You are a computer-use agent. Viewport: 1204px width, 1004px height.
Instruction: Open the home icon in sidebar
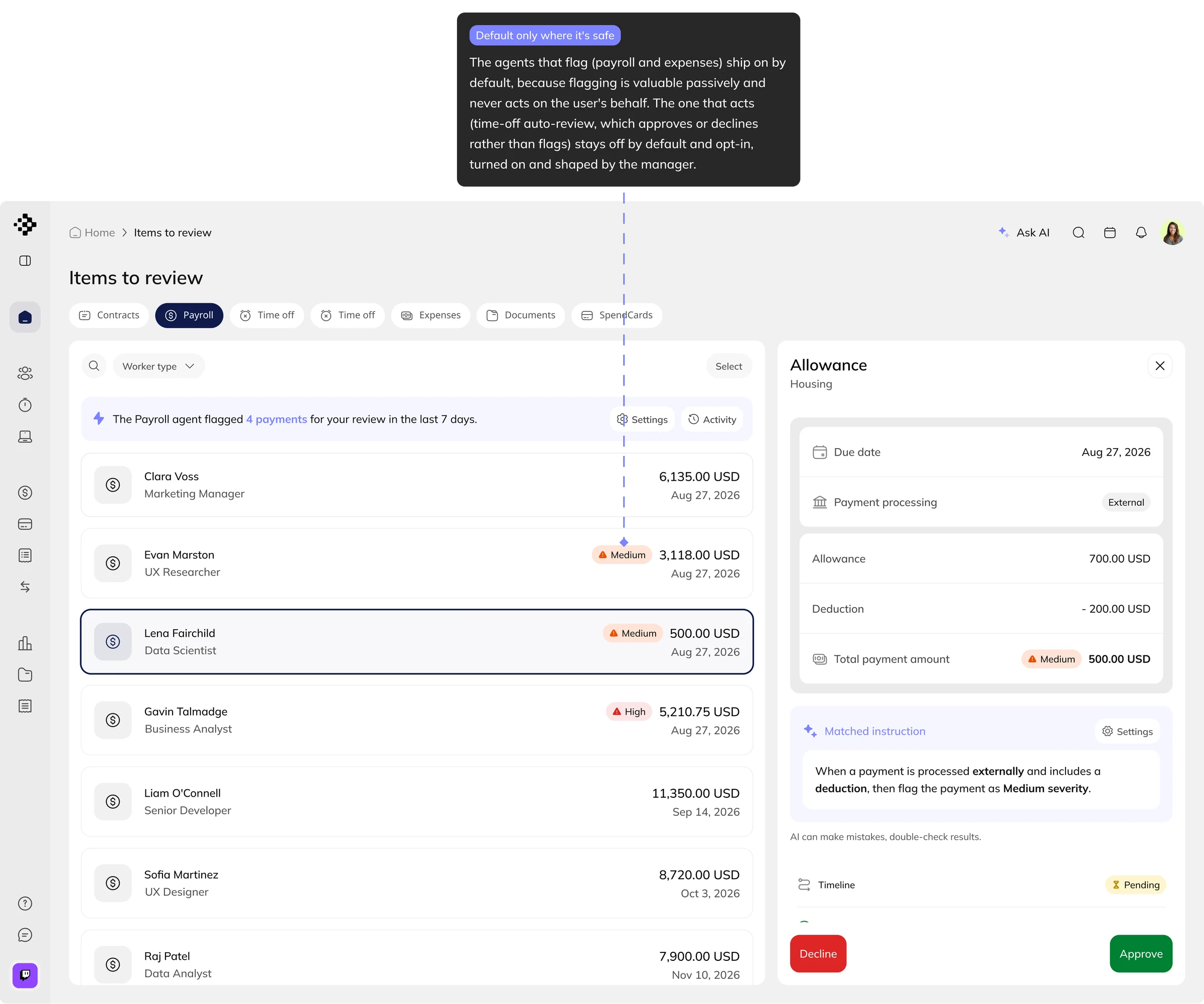25,317
